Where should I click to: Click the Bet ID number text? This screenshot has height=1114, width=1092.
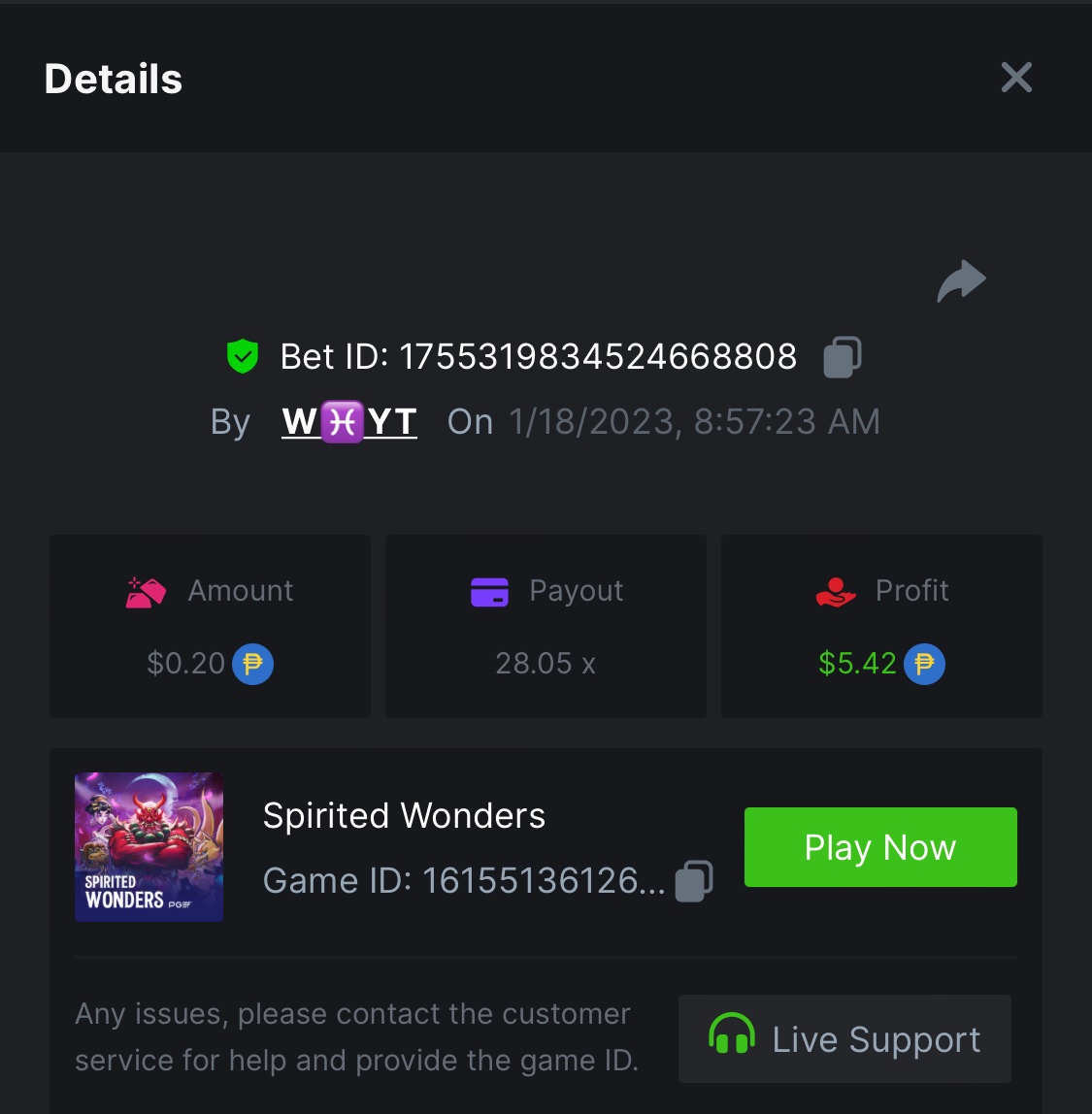click(x=598, y=357)
